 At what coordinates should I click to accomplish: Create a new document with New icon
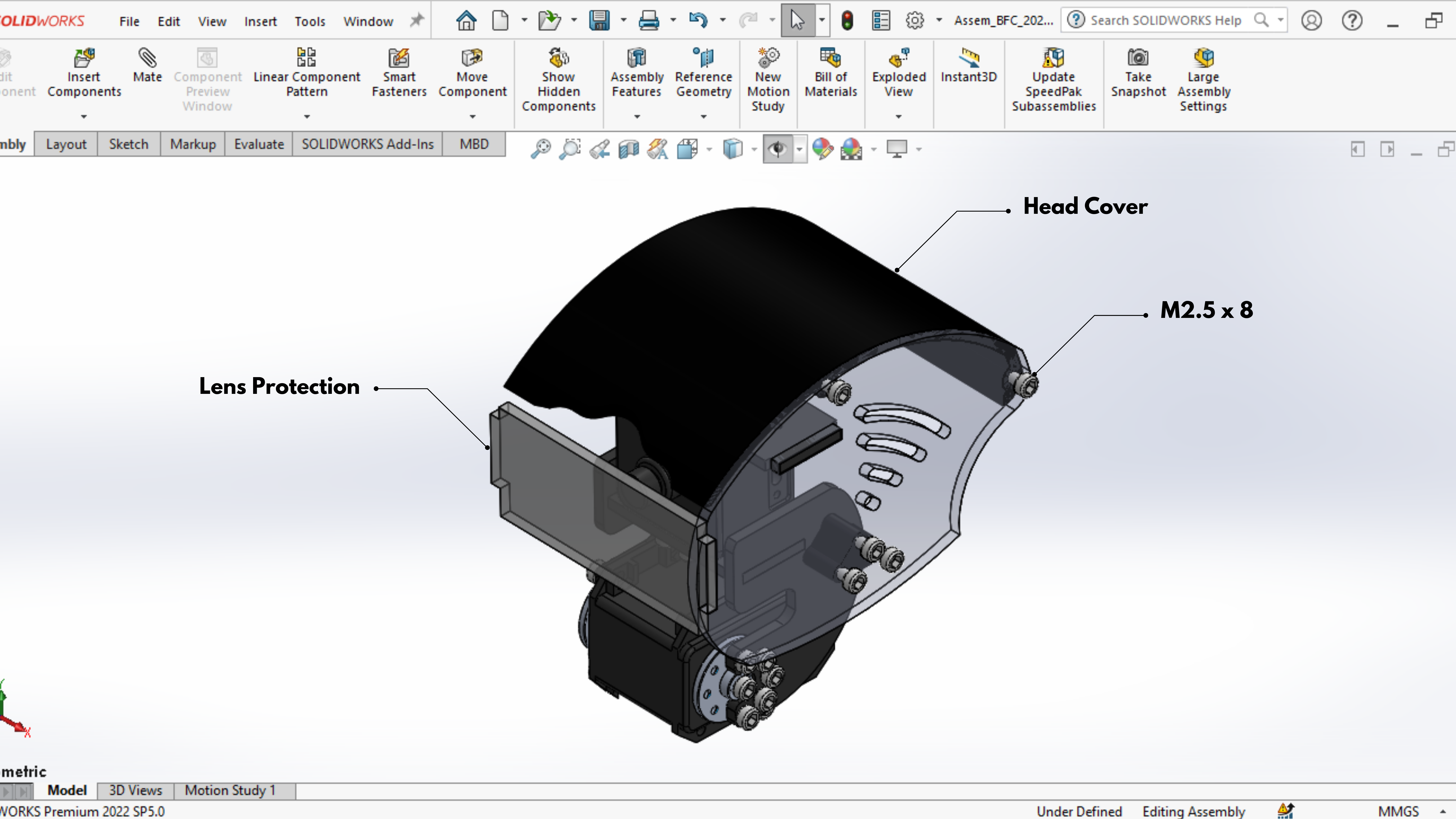click(x=500, y=21)
